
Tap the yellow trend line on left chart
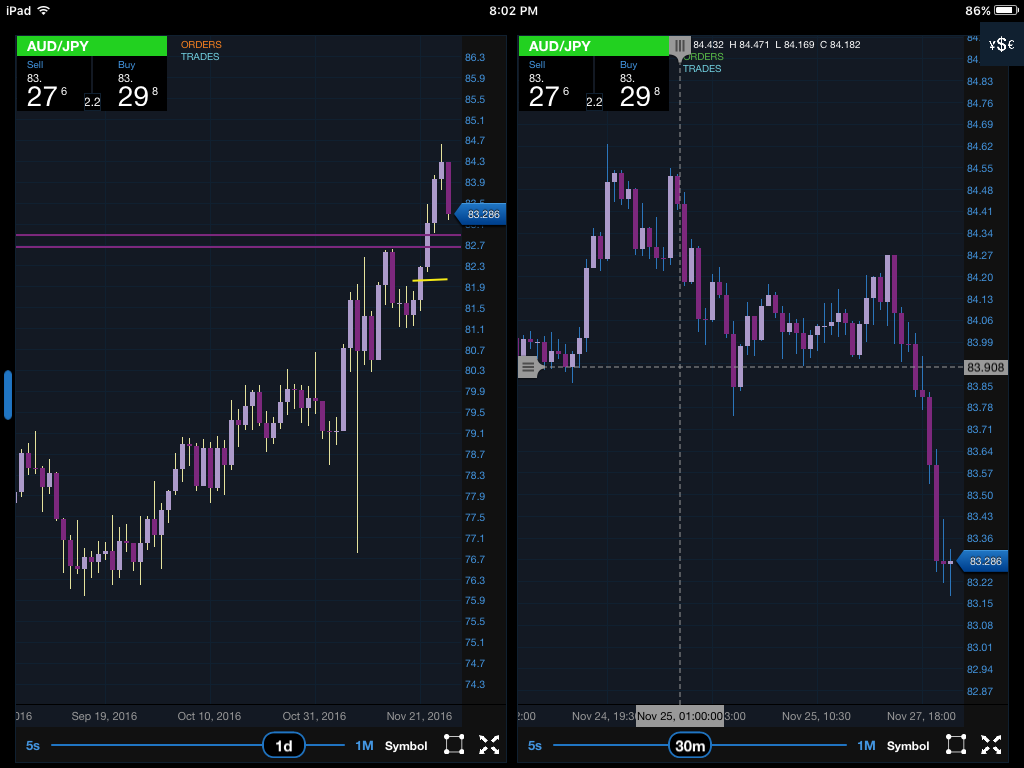pos(430,280)
